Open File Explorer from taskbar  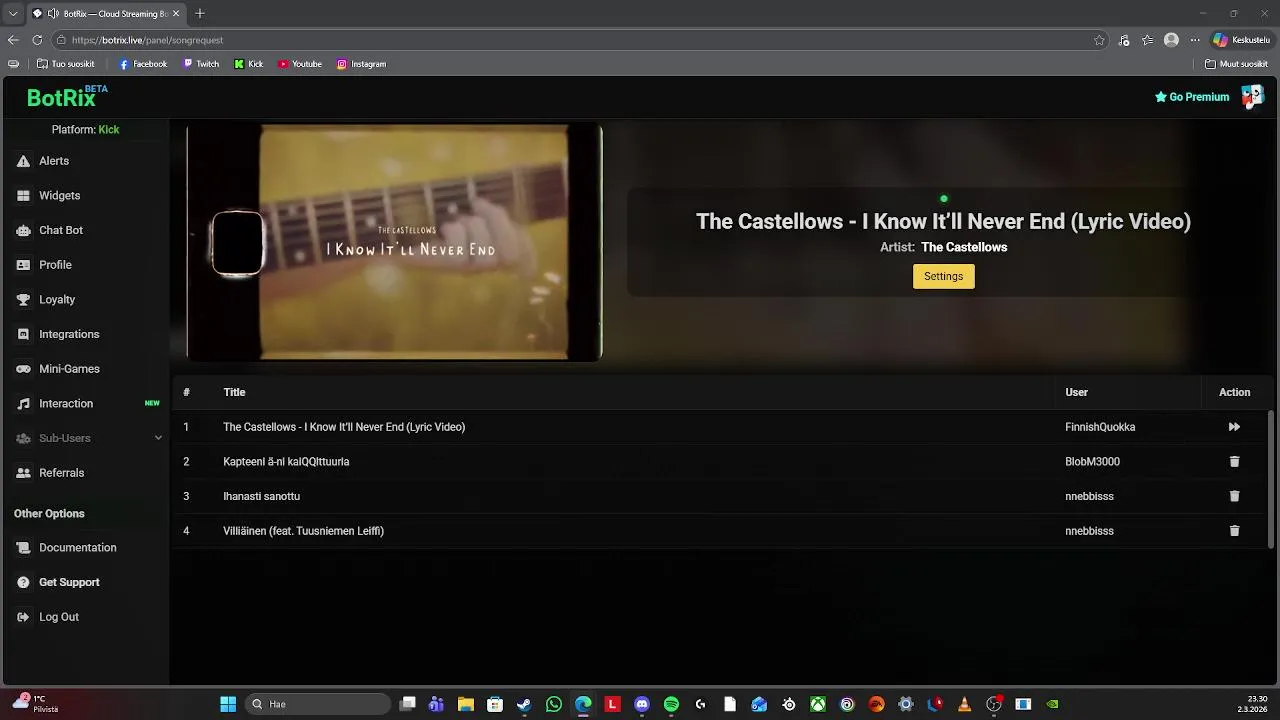point(466,704)
